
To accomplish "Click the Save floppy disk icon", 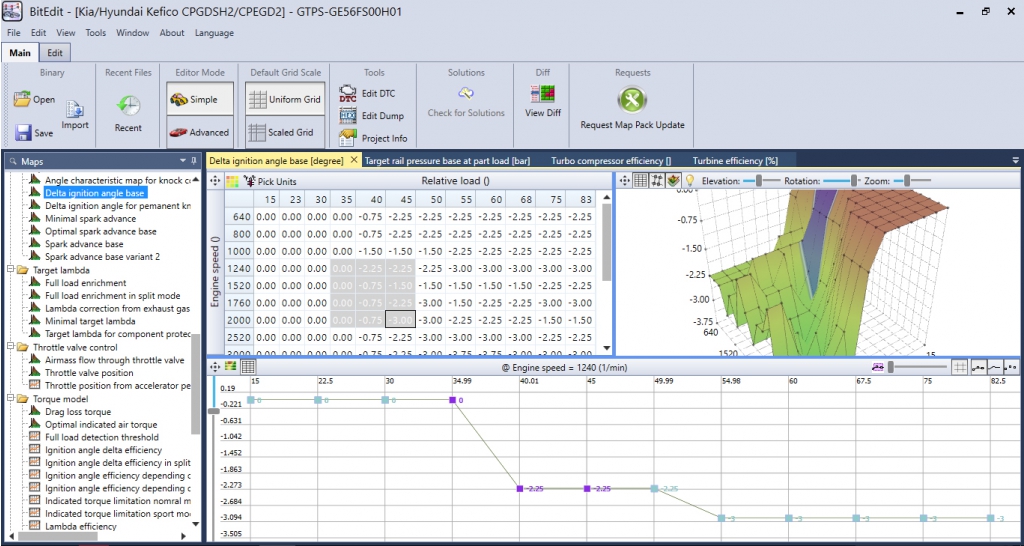I will pos(24,133).
